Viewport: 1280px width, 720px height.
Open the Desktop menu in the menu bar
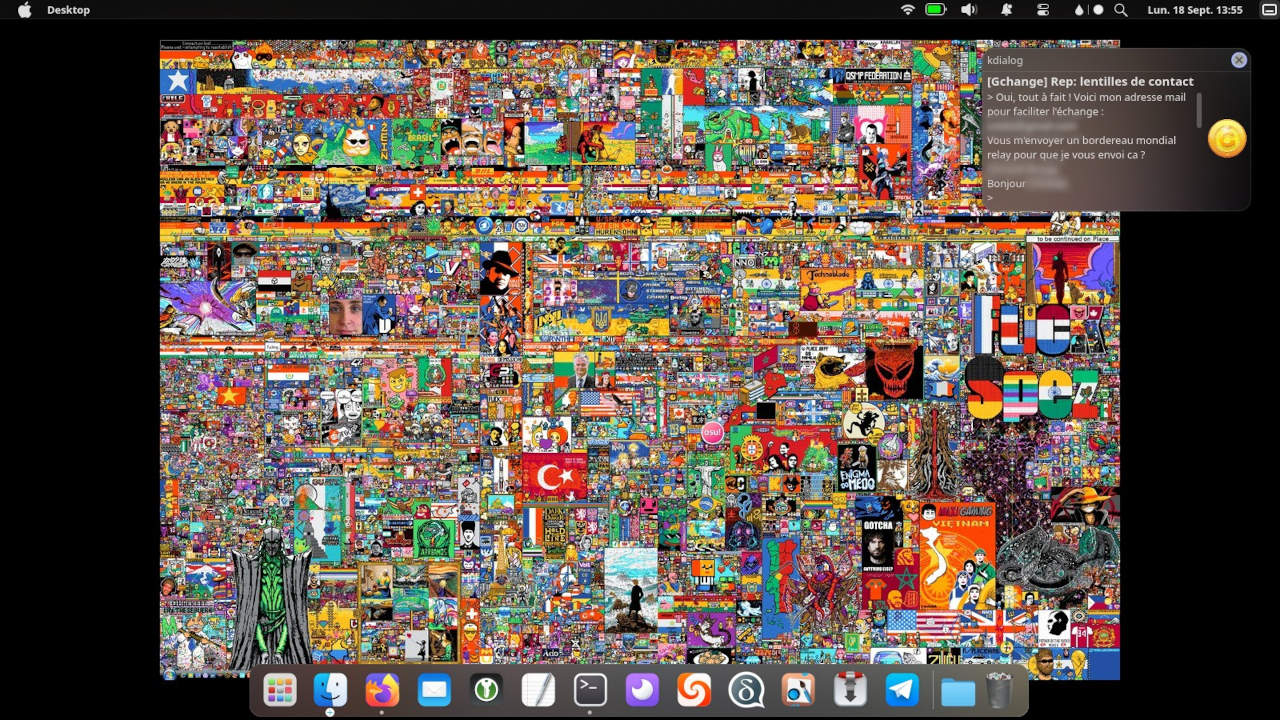coord(68,10)
